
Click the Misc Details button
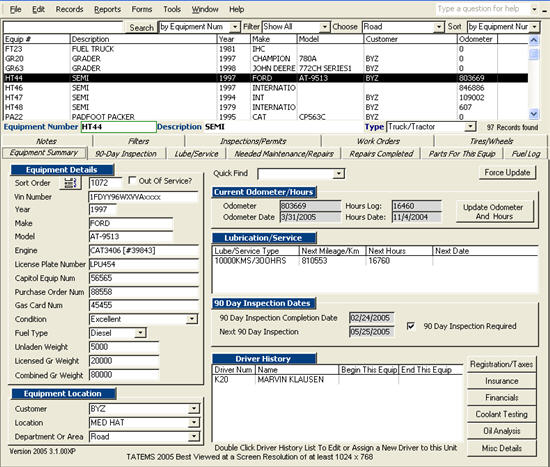[502, 448]
